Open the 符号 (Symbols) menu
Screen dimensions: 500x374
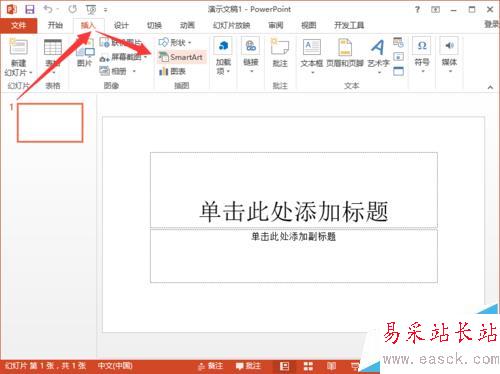point(422,54)
